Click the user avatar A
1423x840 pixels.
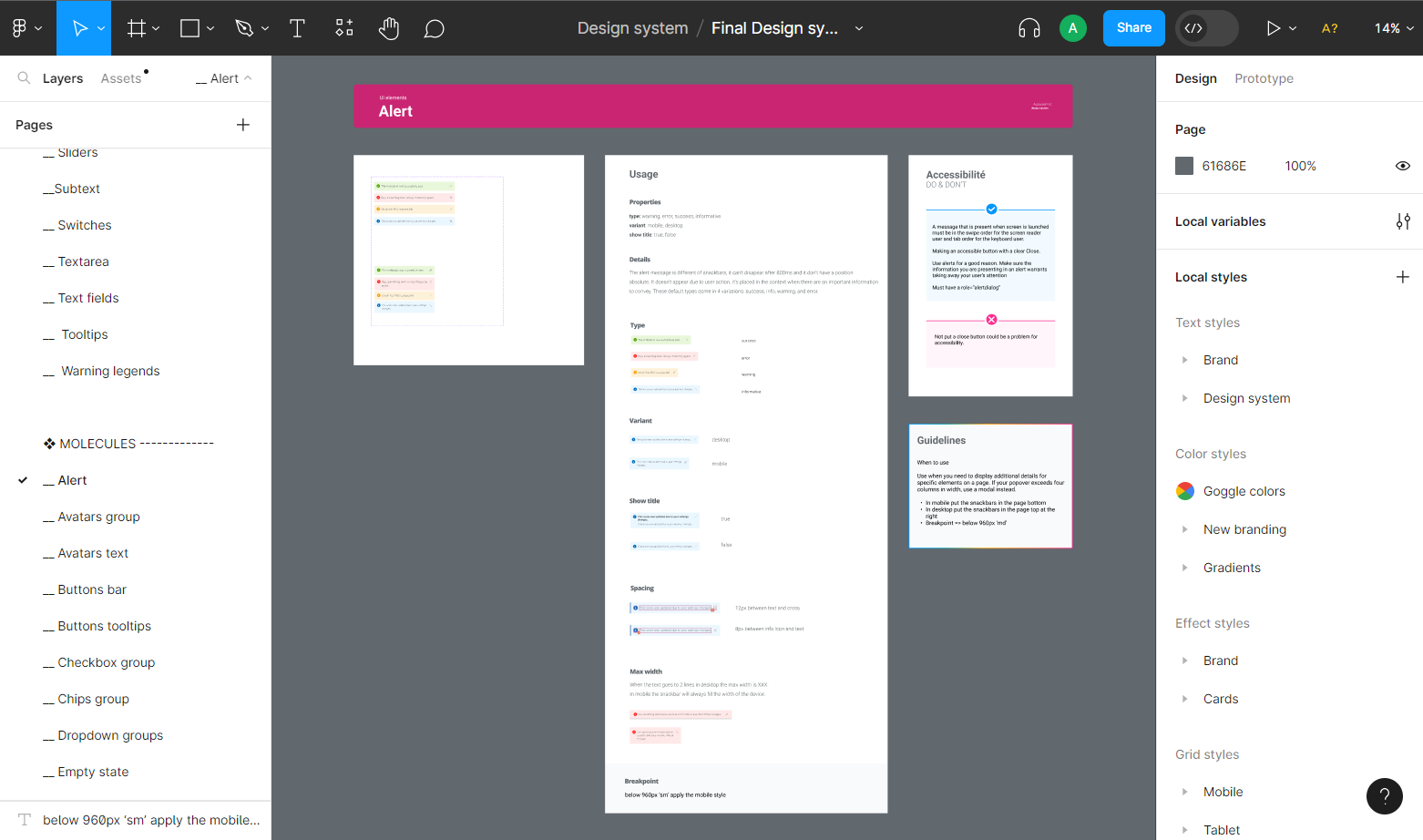pyautogui.click(x=1073, y=28)
